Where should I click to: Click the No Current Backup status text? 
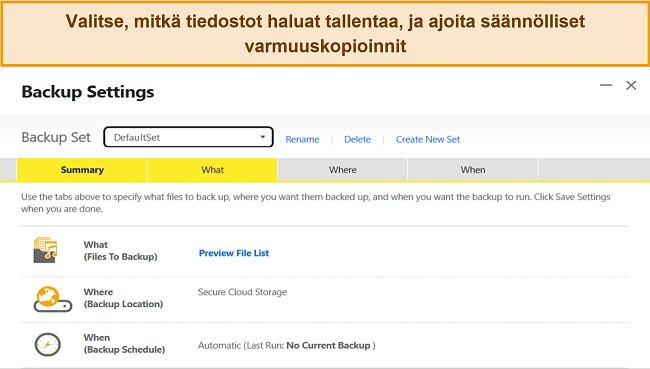328,345
